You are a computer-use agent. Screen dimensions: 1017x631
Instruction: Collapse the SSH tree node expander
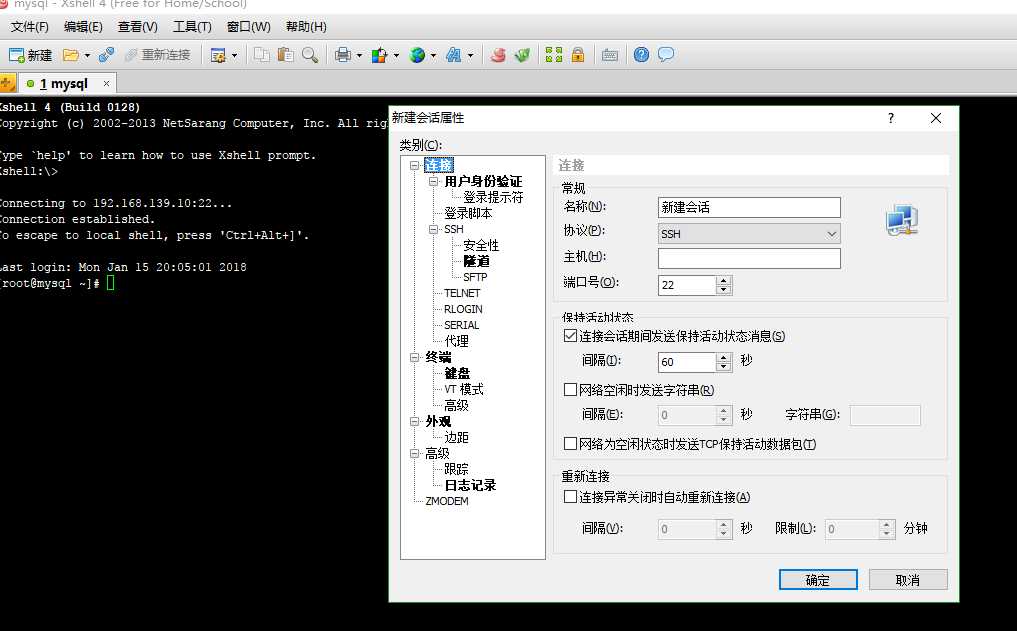pyautogui.click(x=433, y=230)
